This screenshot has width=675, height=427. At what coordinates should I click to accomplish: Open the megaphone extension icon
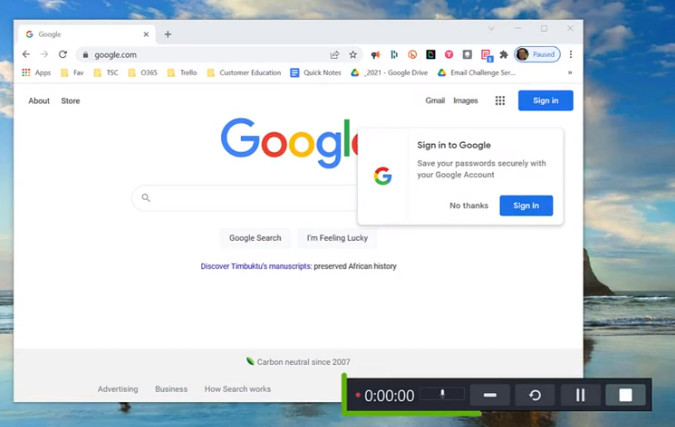coord(375,55)
